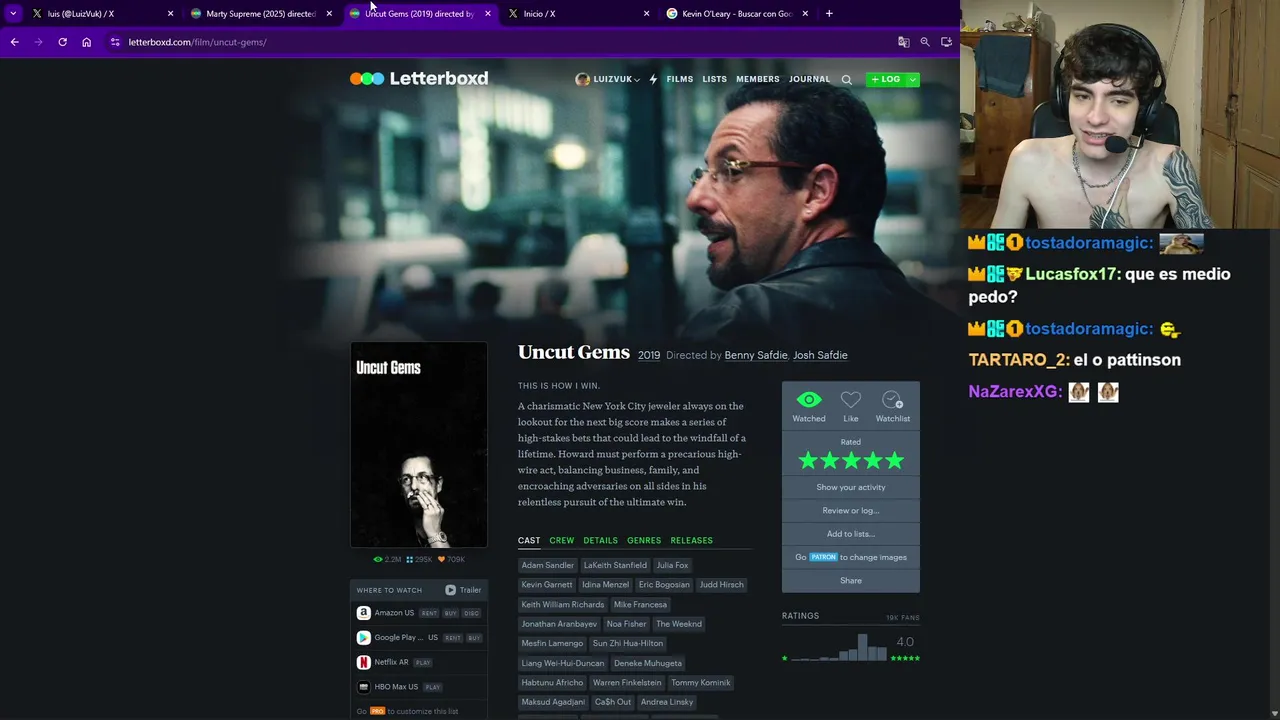Close the Marty Supreme tab
This screenshot has width=1280, height=720.
pyautogui.click(x=329, y=13)
